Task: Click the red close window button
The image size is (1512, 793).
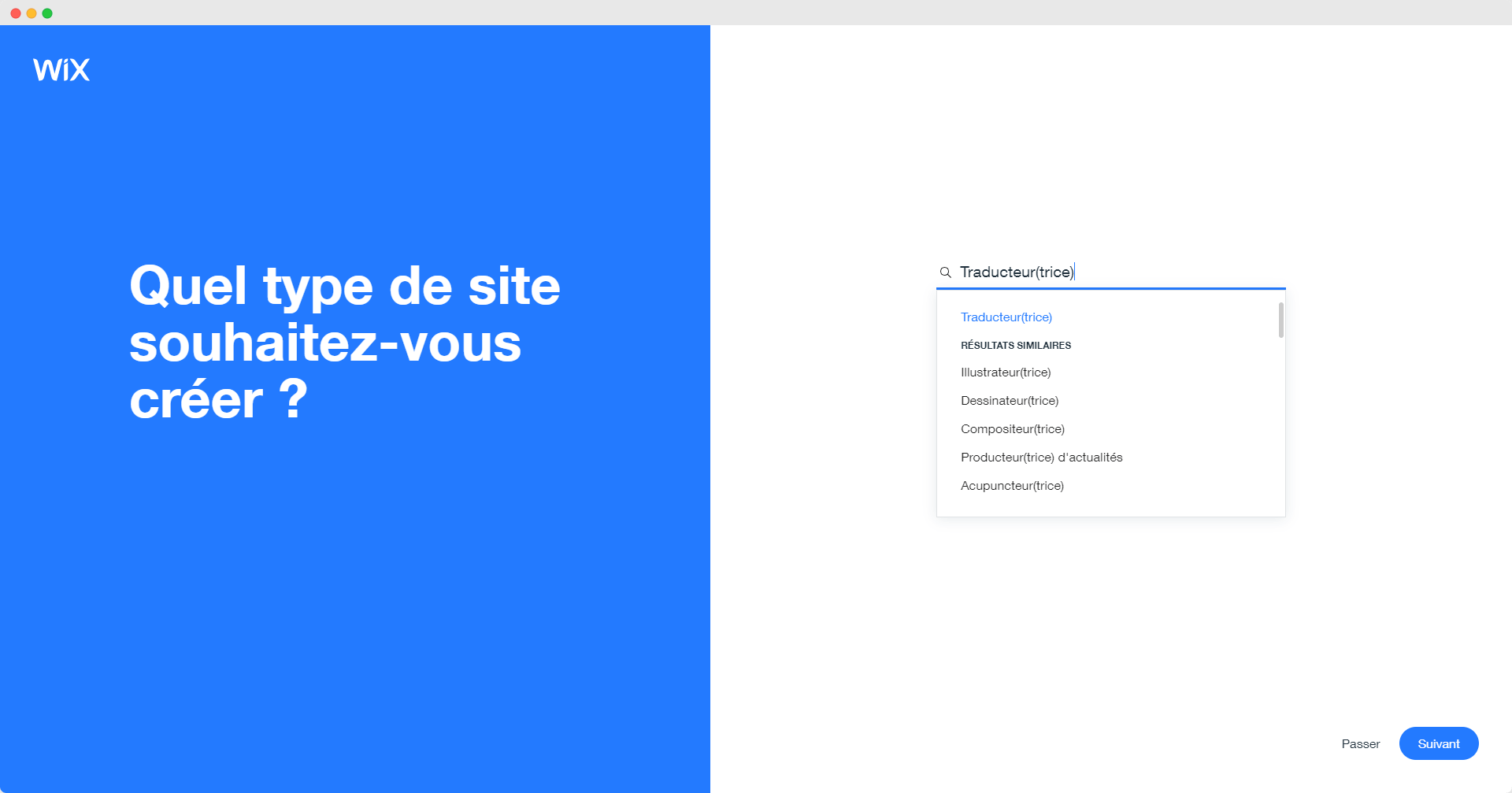Action: tap(16, 13)
